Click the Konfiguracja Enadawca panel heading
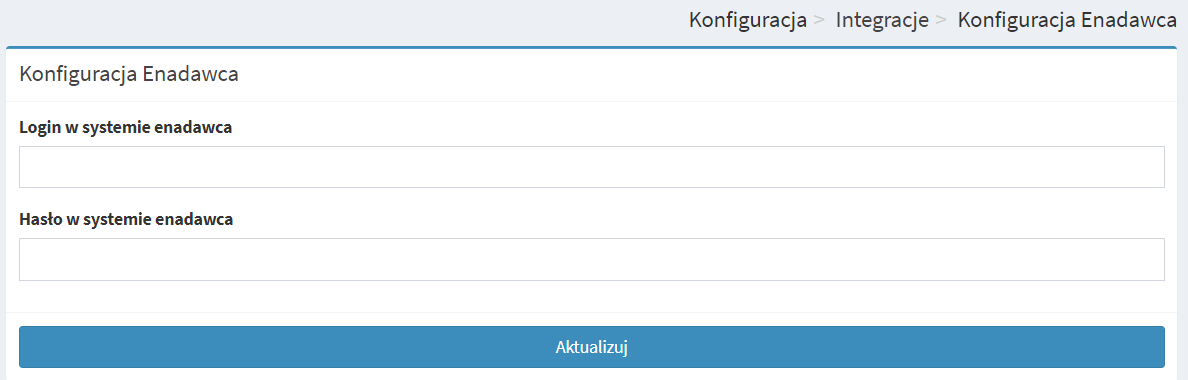 129,75
